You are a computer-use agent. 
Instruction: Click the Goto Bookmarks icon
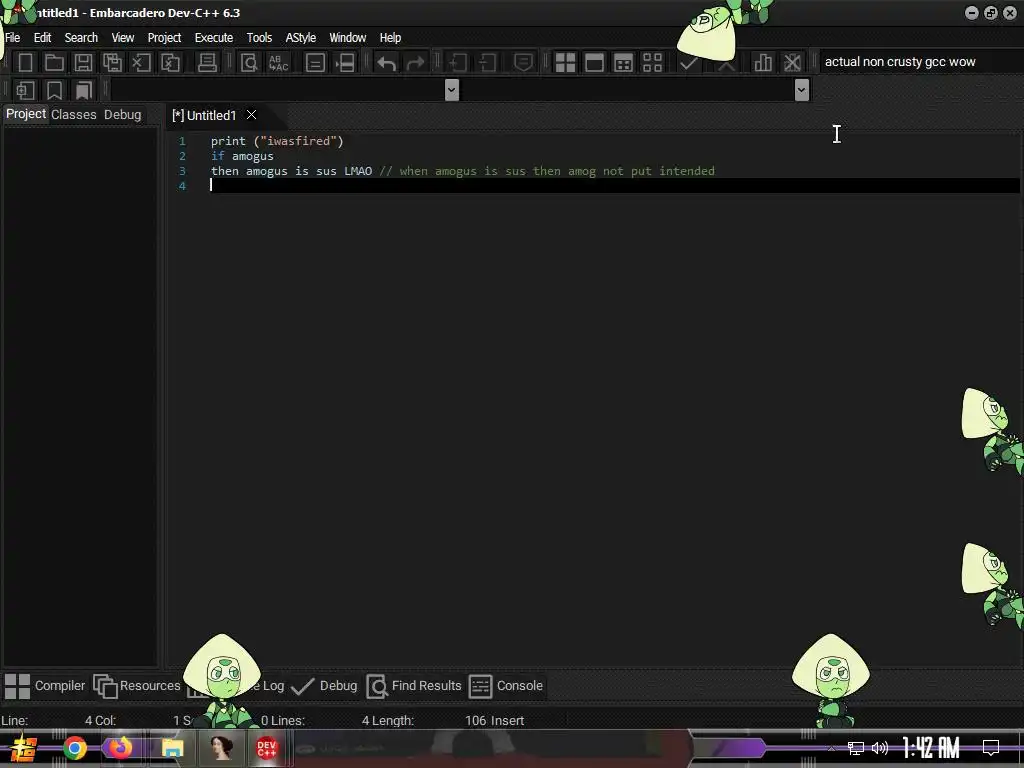coord(84,90)
